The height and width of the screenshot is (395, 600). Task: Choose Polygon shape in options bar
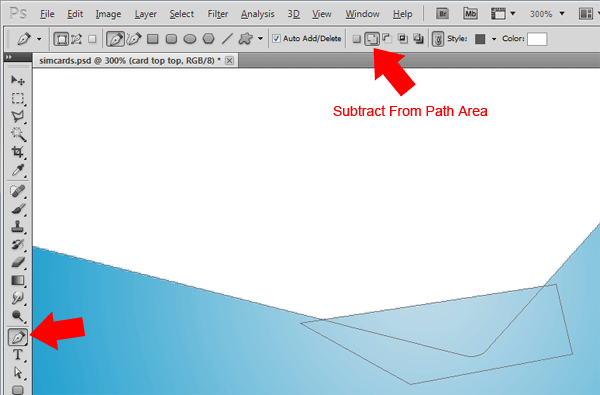coord(209,39)
